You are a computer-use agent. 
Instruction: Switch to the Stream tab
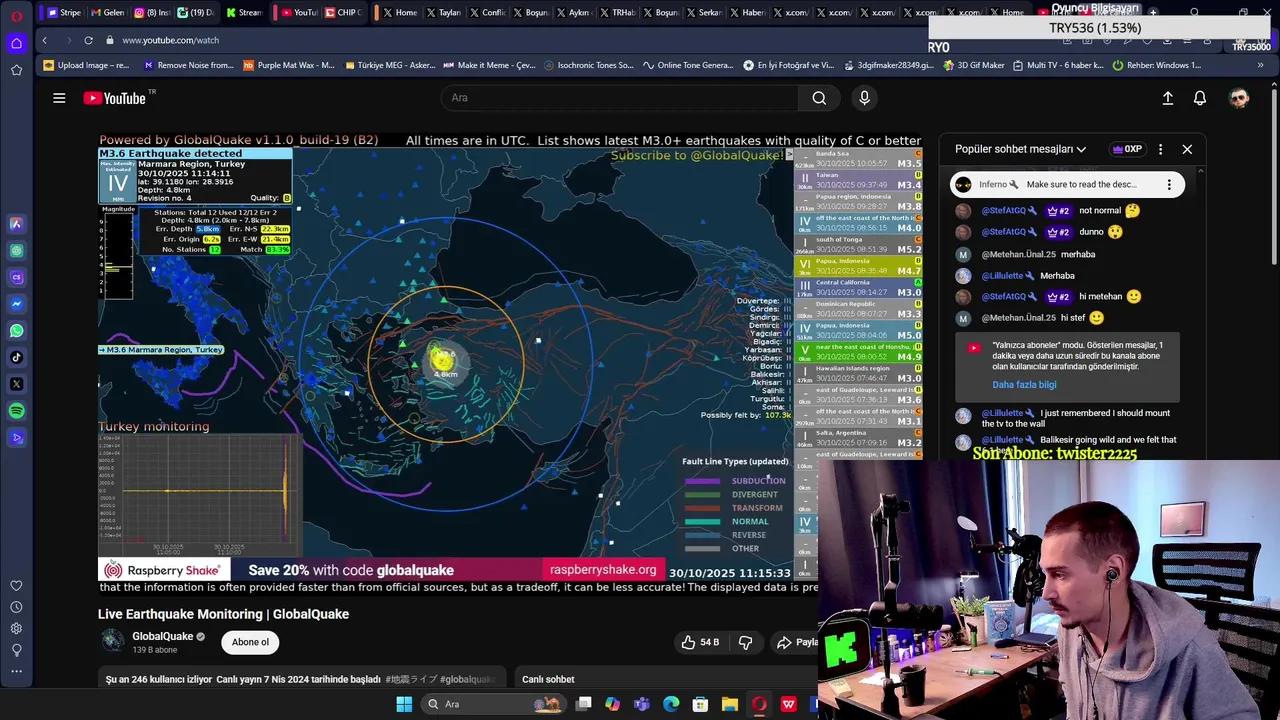click(244, 12)
